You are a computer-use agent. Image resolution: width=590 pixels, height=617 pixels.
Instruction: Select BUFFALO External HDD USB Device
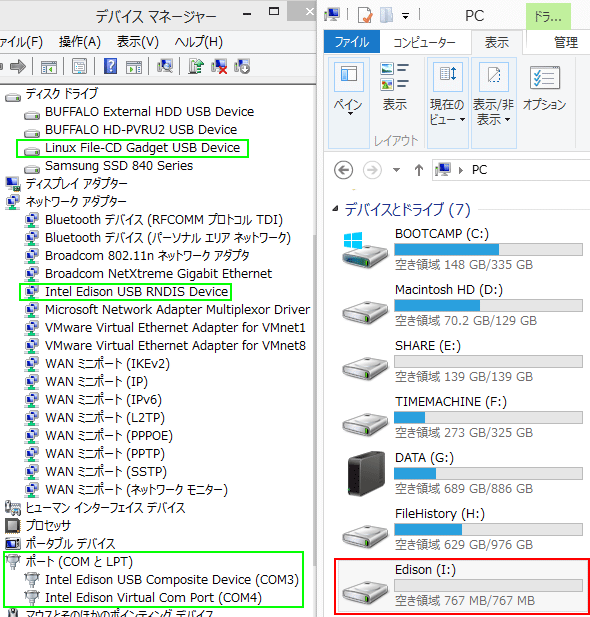point(150,112)
